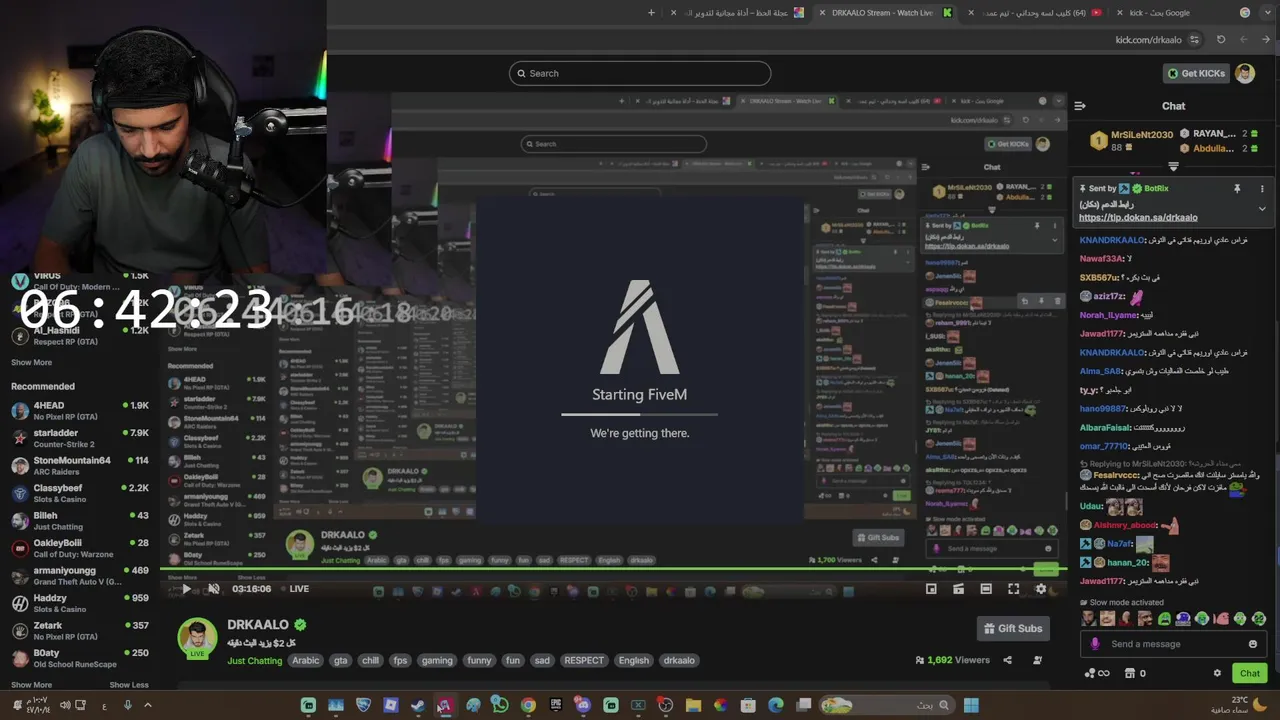The image size is (1280, 720).
Task: Select the Arabic tag
Action: 306,660
